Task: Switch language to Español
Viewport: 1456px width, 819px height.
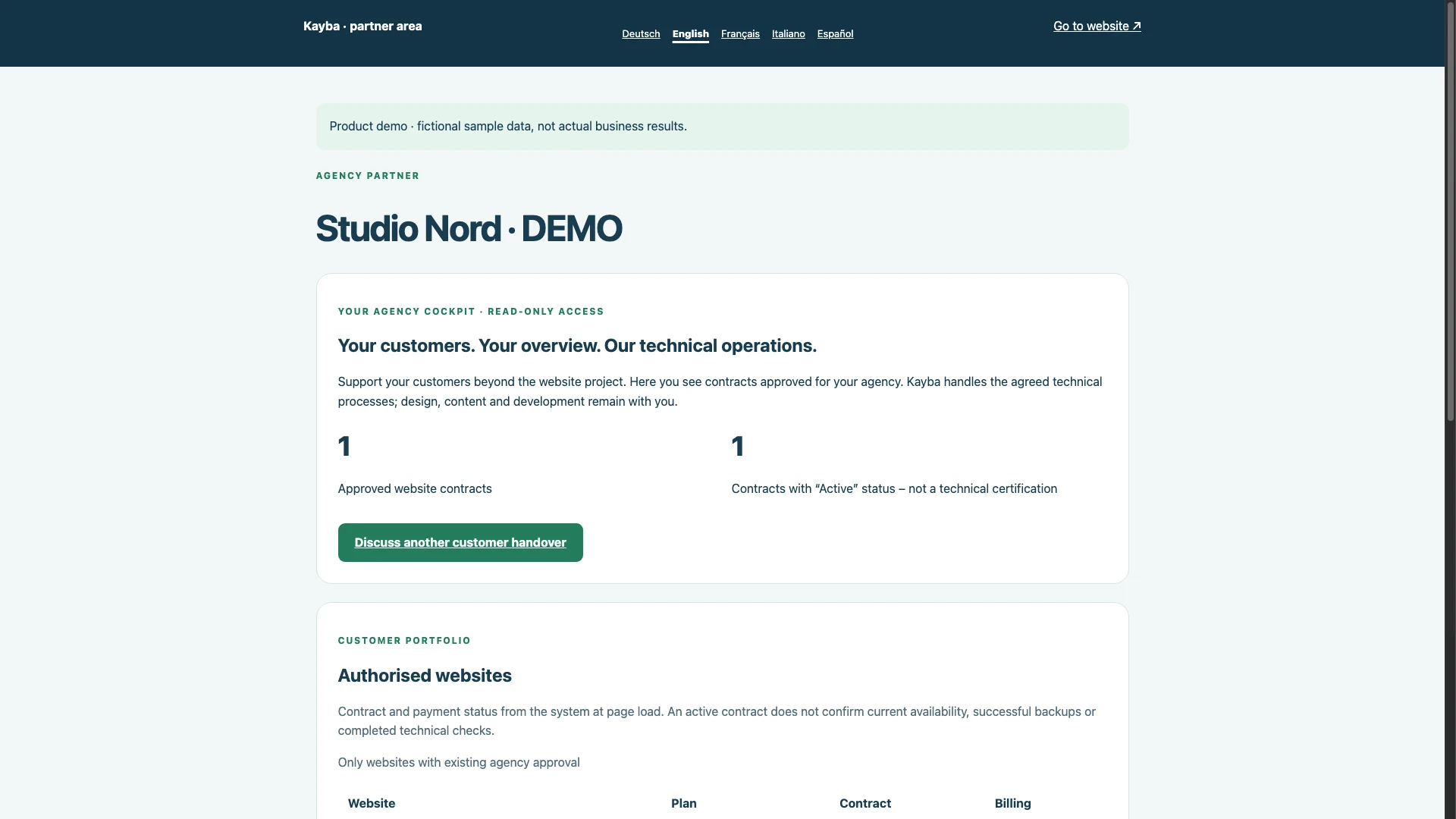Action: 835,34
